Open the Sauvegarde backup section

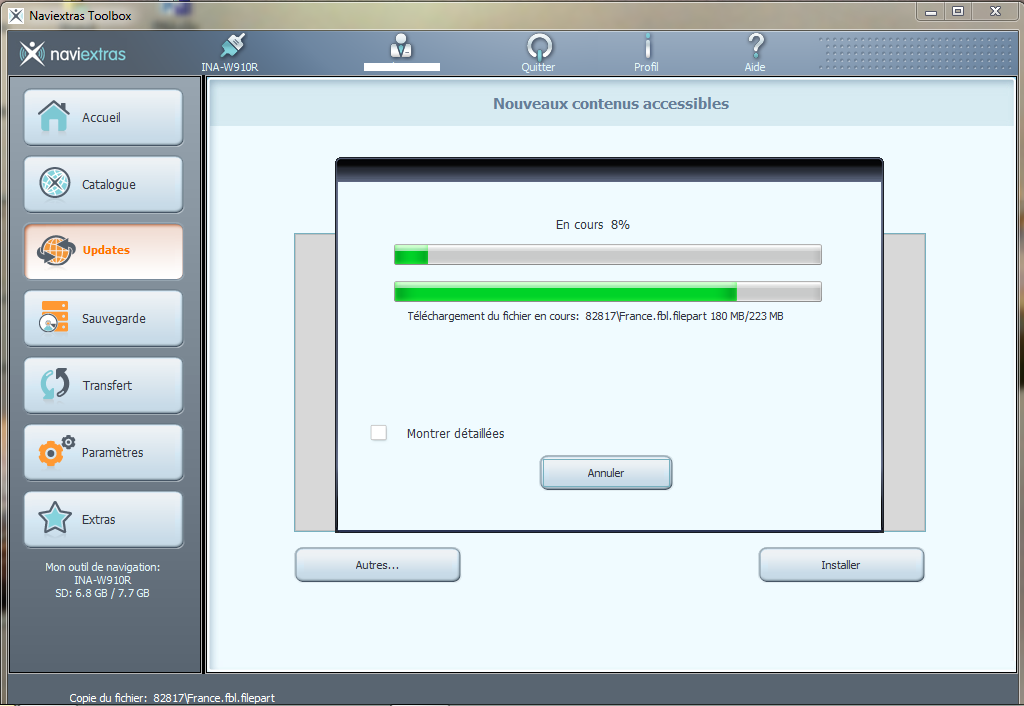coord(103,319)
